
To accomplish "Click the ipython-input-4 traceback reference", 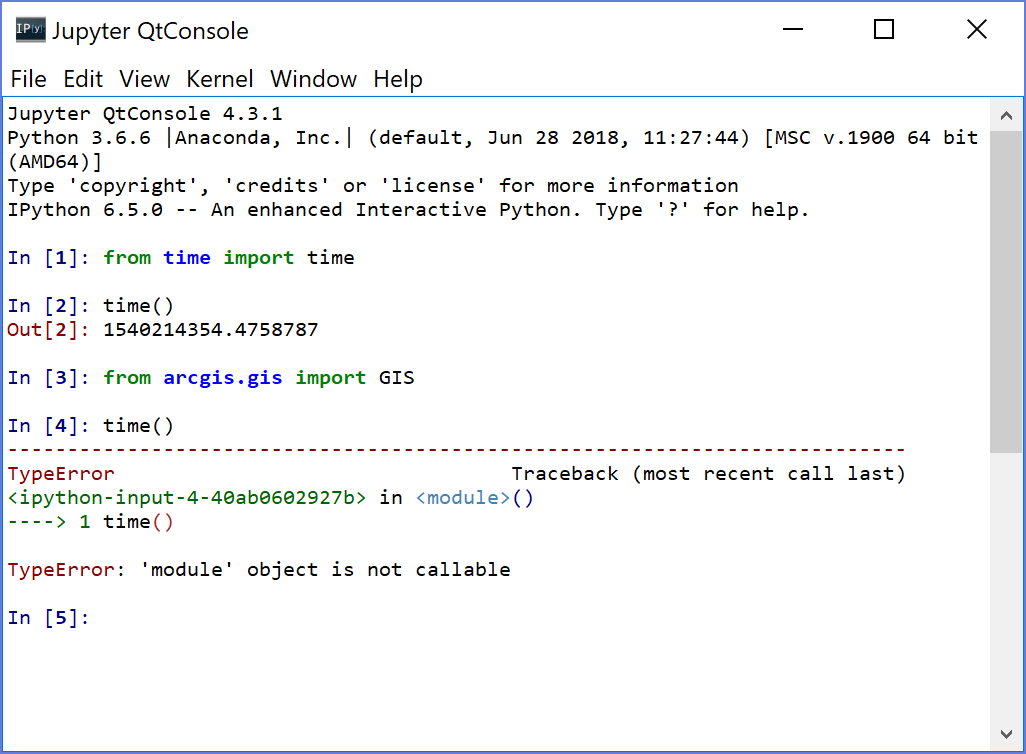I will (187, 498).
